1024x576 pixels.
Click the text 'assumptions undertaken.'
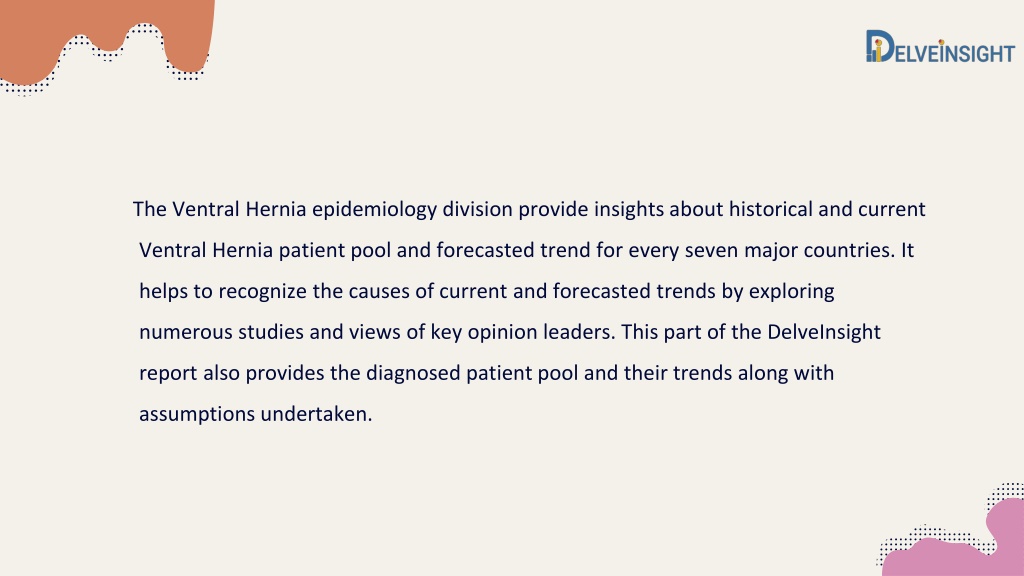[255, 414]
